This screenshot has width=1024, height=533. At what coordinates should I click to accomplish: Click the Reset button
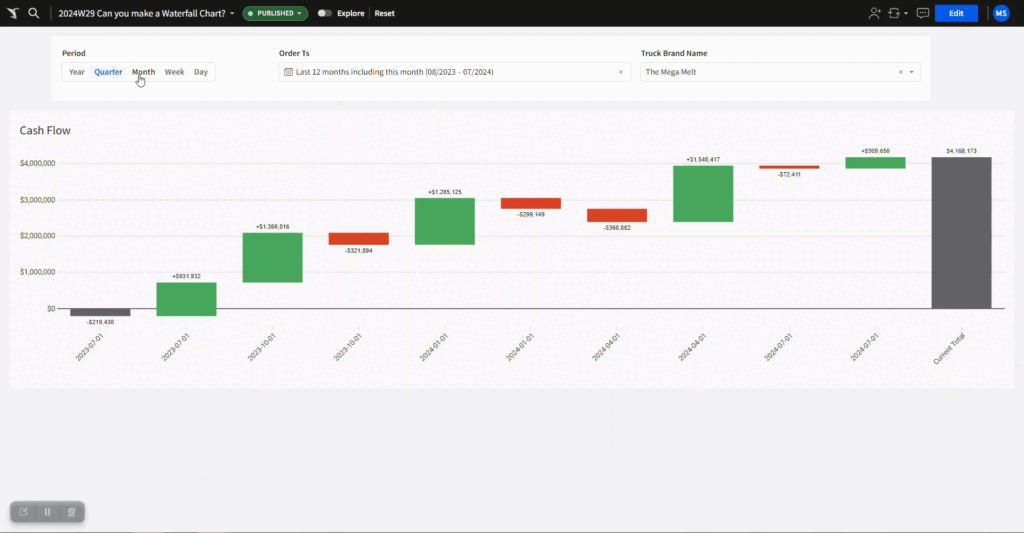[385, 13]
